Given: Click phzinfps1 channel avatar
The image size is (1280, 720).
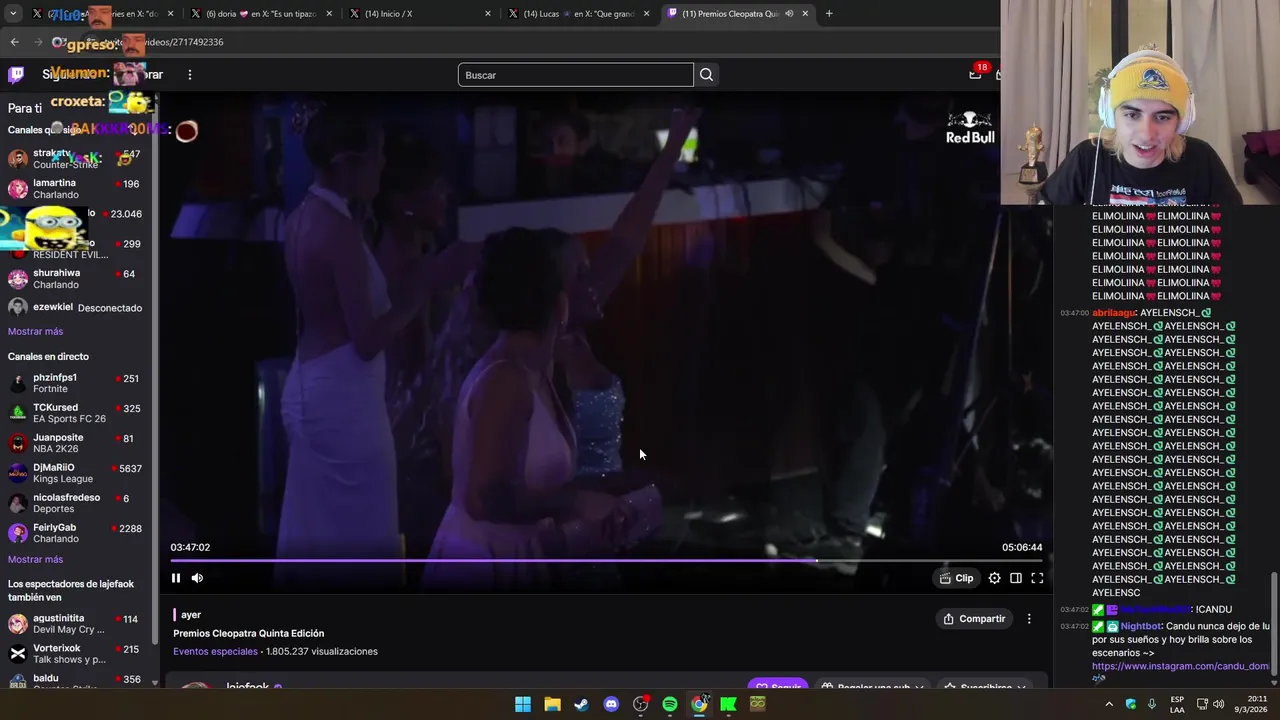Looking at the screenshot, I should point(18,383).
